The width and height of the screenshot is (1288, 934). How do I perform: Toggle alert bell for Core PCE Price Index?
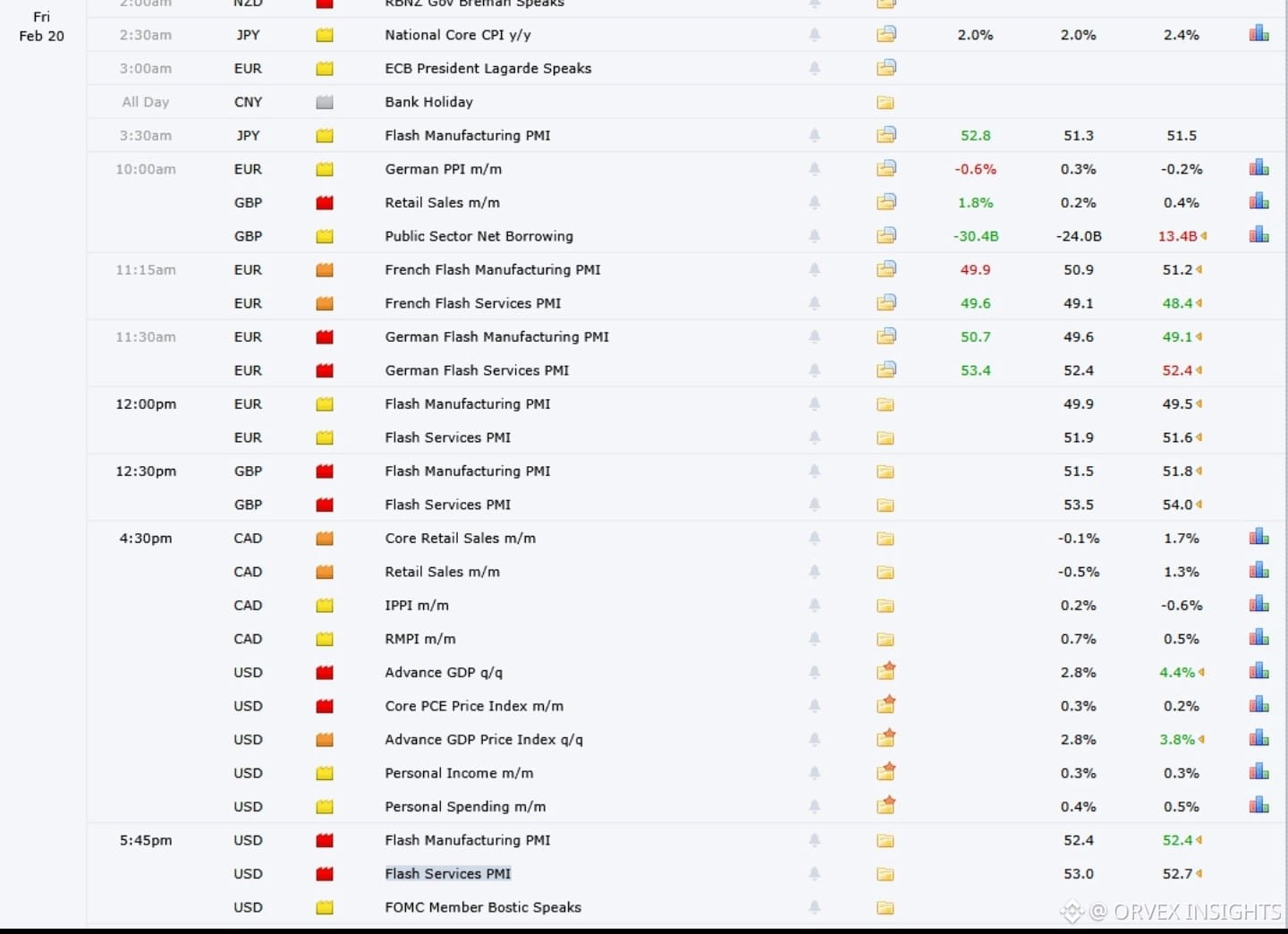[x=814, y=706]
